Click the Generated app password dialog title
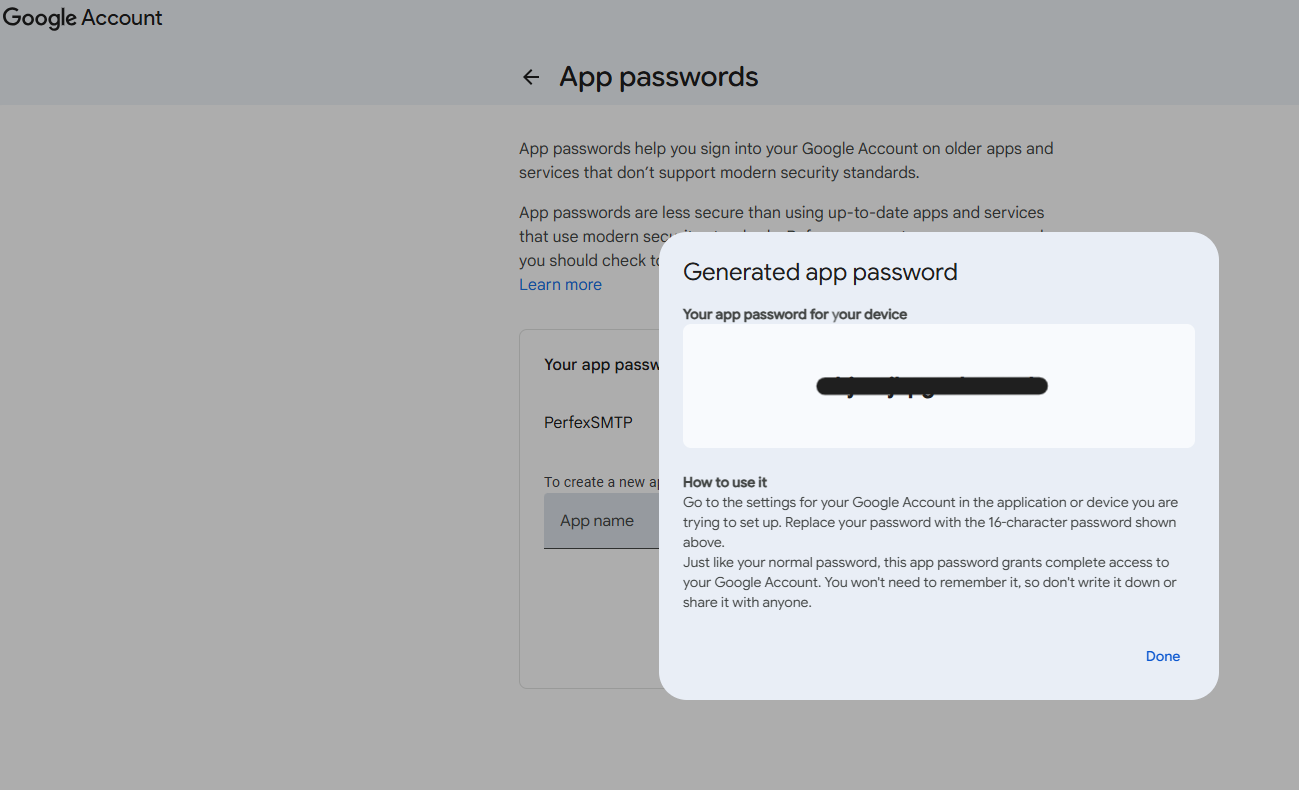Image resolution: width=1299 pixels, height=790 pixels. [x=820, y=272]
